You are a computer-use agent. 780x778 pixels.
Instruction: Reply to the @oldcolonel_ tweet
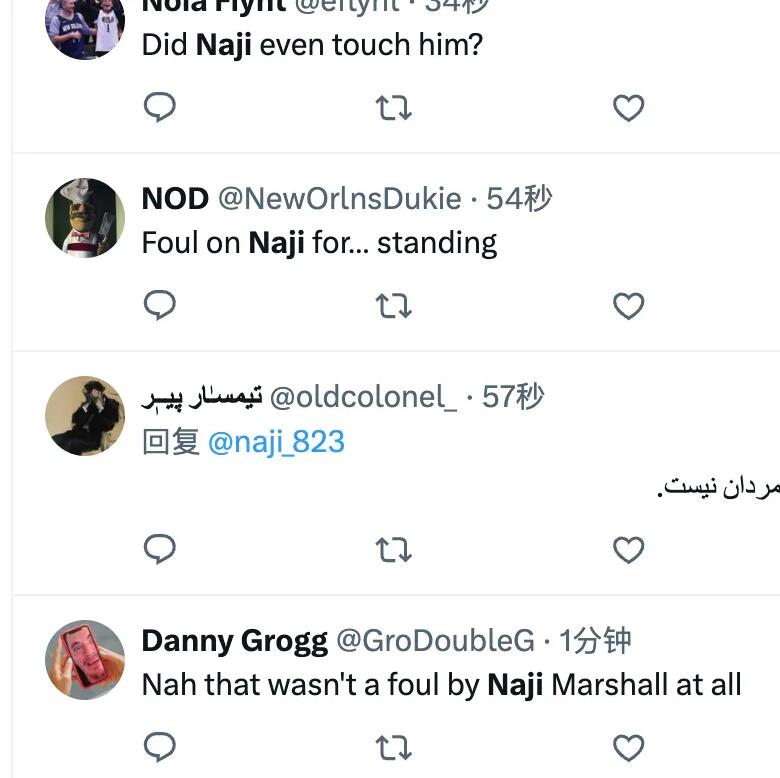(160, 549)
